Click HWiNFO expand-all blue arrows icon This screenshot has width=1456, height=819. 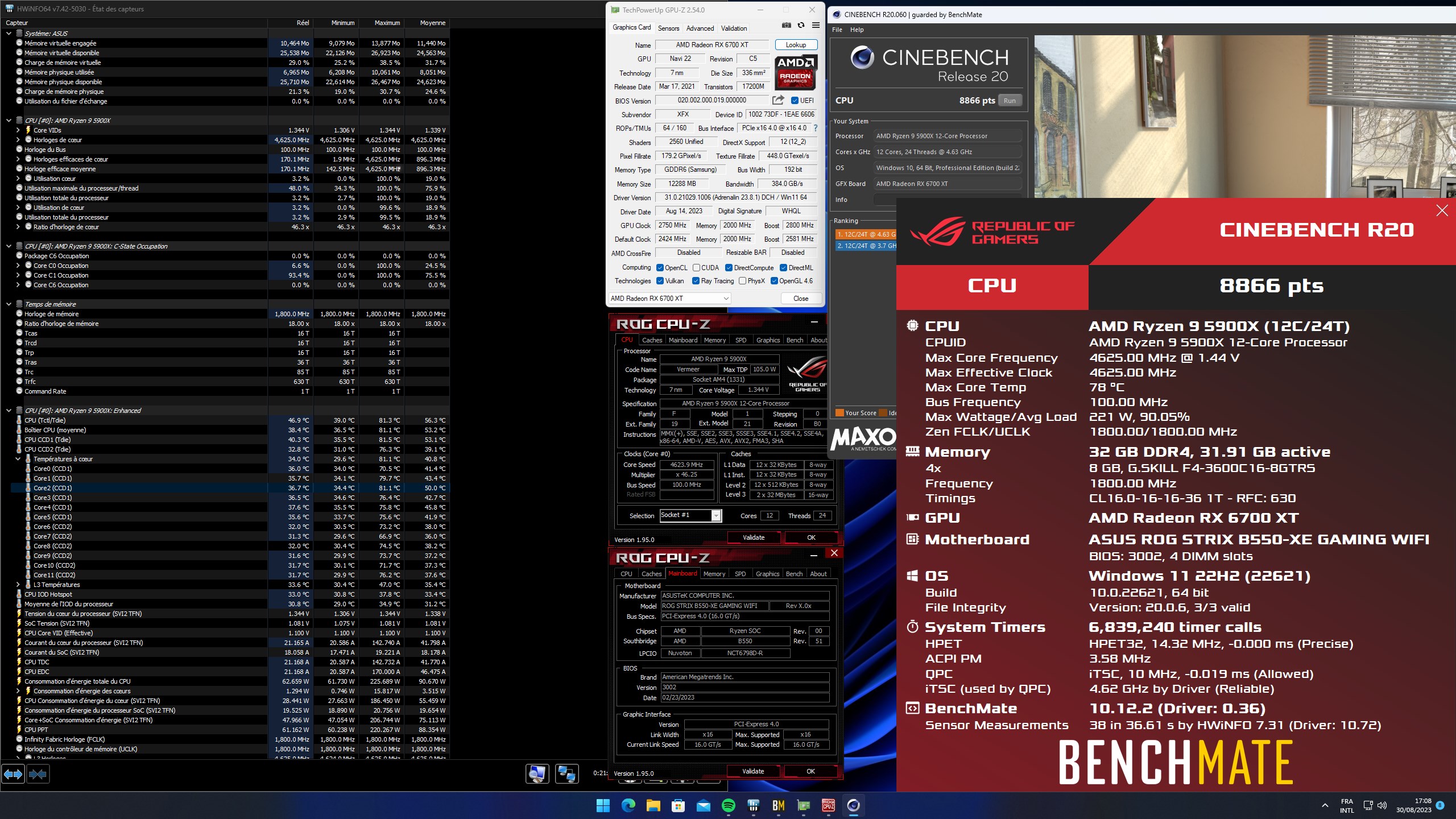tap(13, 774)
